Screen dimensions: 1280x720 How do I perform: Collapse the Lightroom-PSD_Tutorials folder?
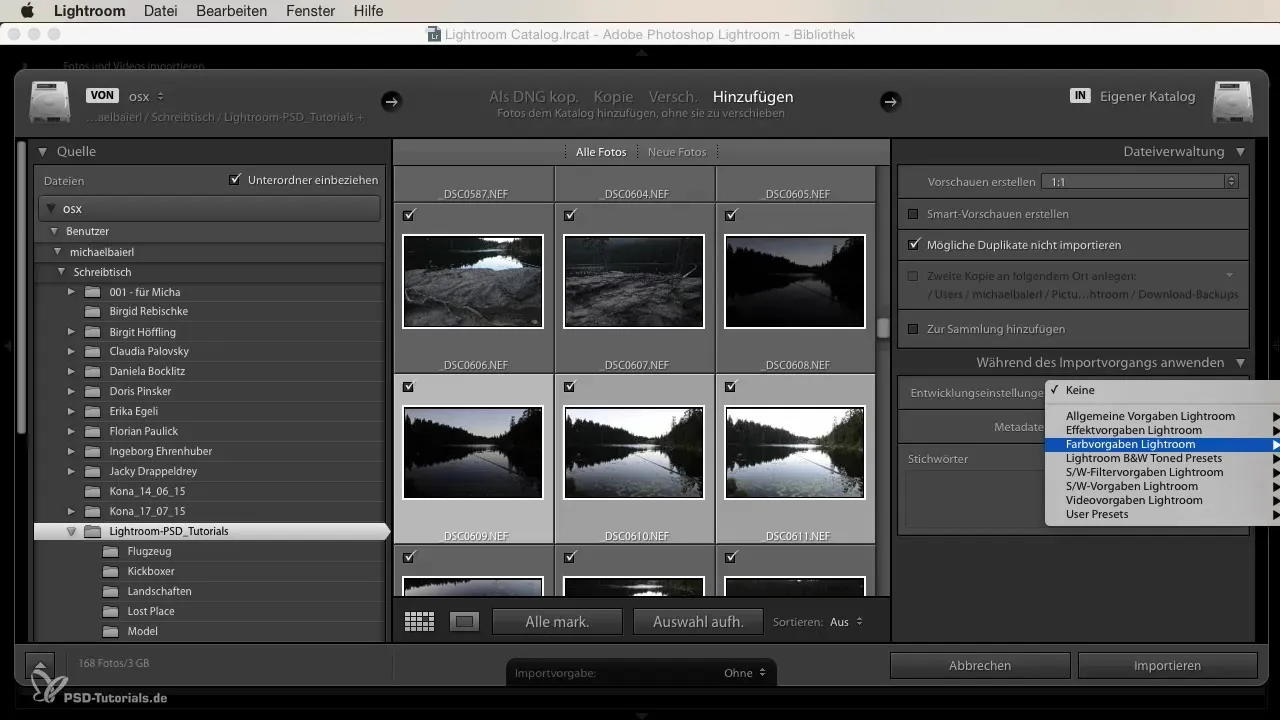point(71,532)
